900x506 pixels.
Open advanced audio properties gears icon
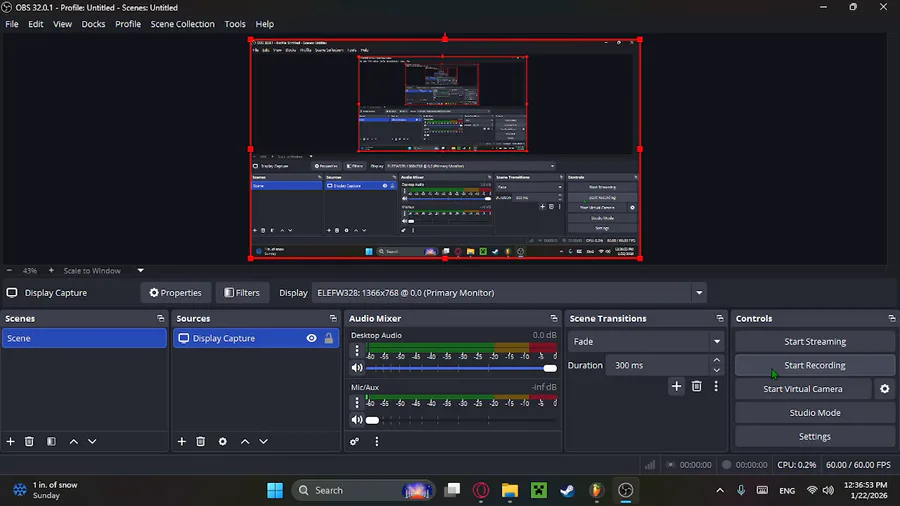click(x=355, y=441)
